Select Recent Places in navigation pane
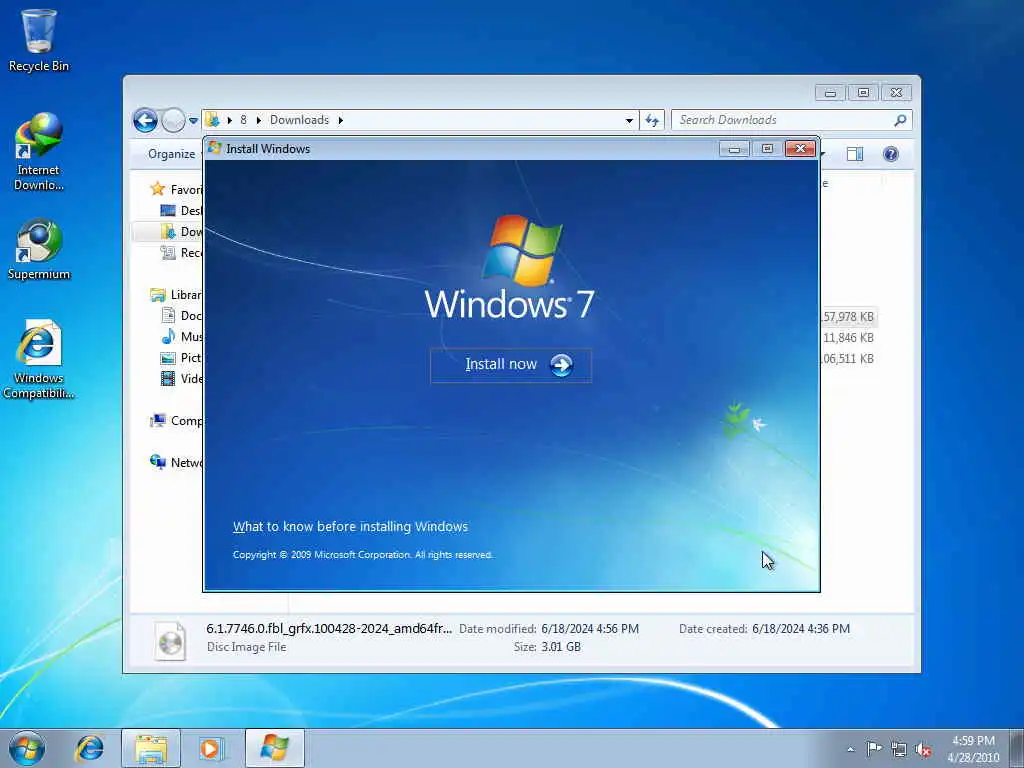The width and height of the screenshot is (1024, 768). (181, 252)
